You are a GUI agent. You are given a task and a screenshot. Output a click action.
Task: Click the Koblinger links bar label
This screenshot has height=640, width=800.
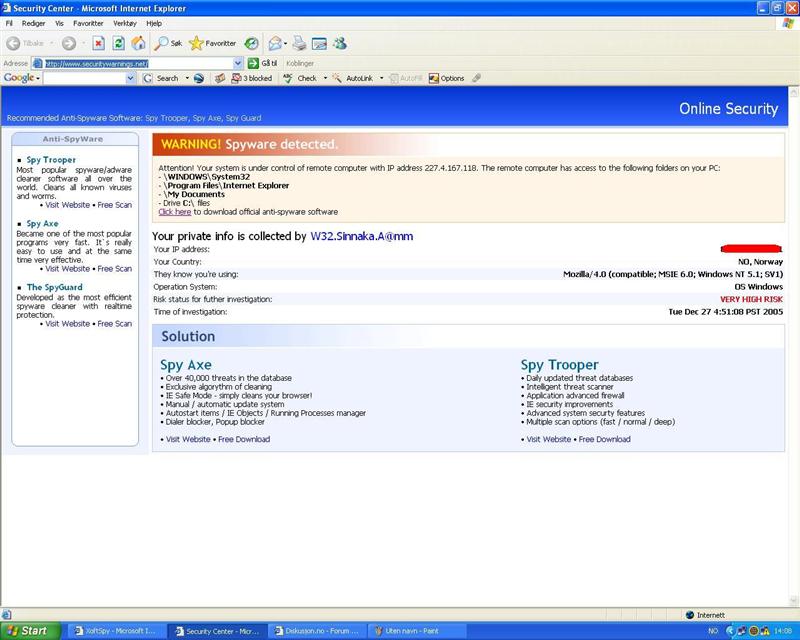(300, 63)
